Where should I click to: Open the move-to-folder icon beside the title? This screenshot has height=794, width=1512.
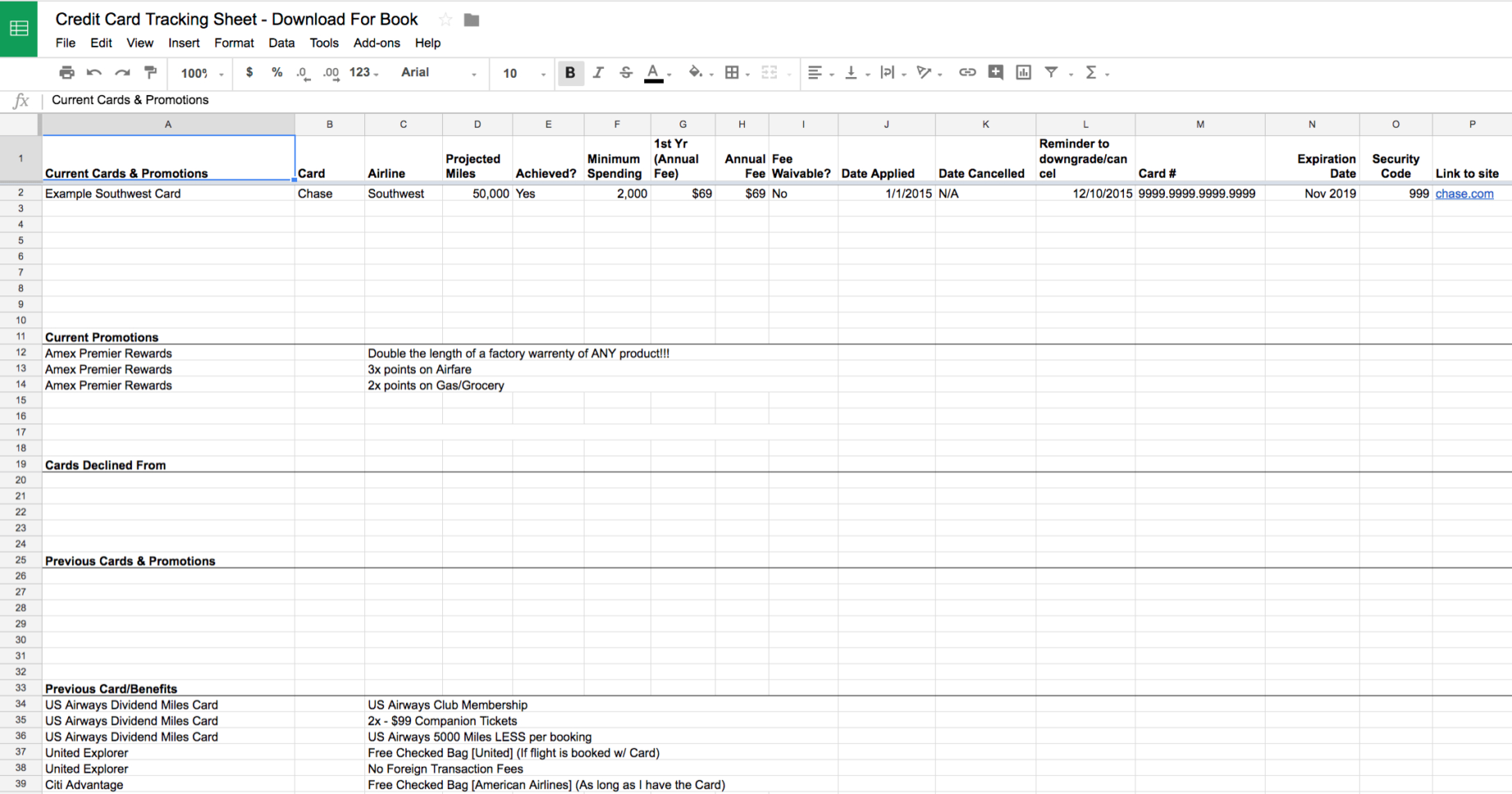pyautogui.click(x=472, y=20)
